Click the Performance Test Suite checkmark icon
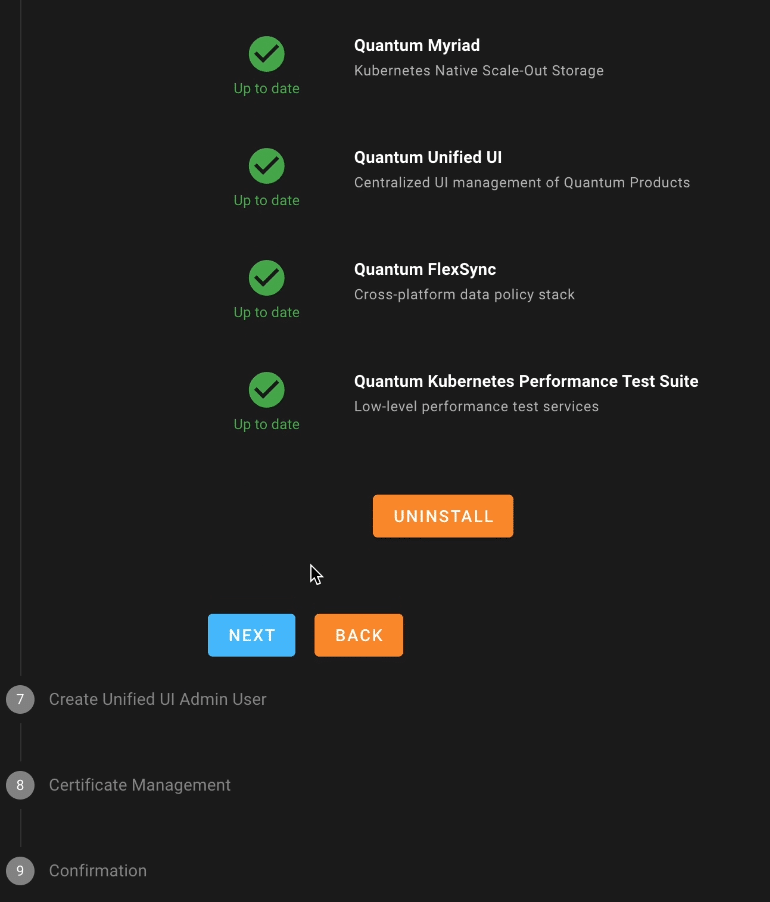This screenshot has height=902, width=770. coord(266,390)
